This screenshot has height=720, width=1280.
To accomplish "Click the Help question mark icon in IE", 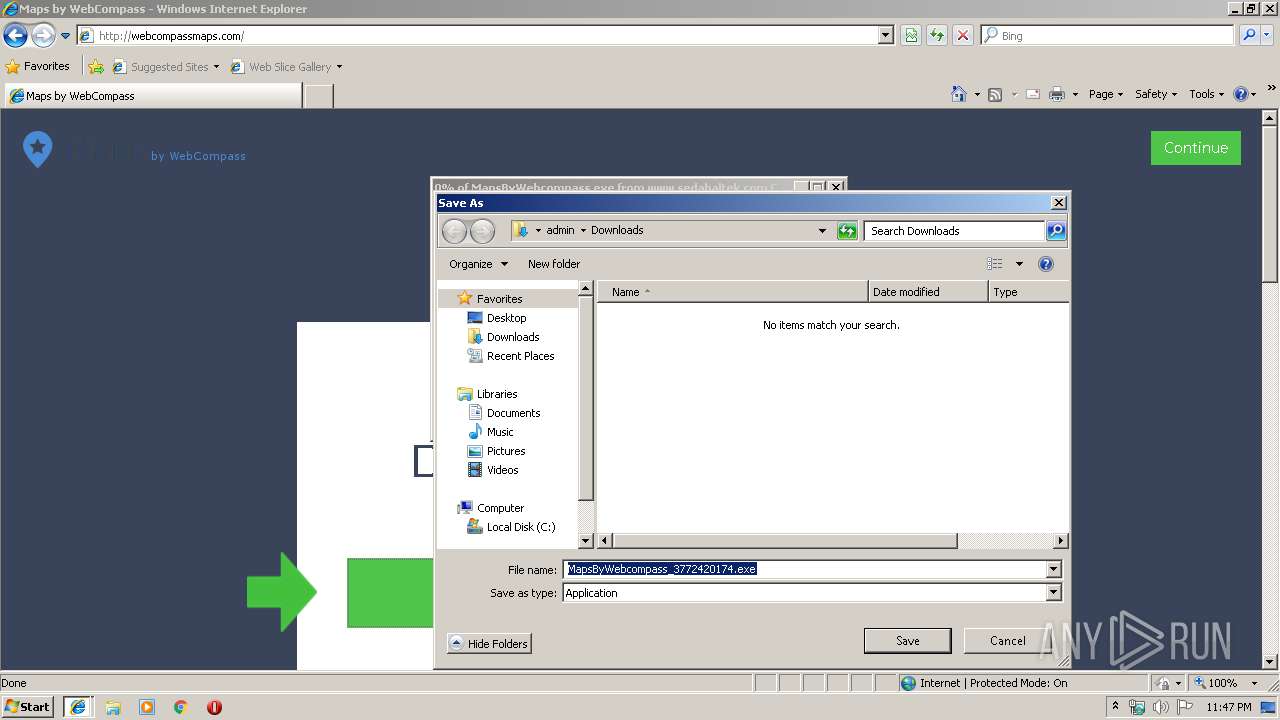I will click(x=1241, y=94).
